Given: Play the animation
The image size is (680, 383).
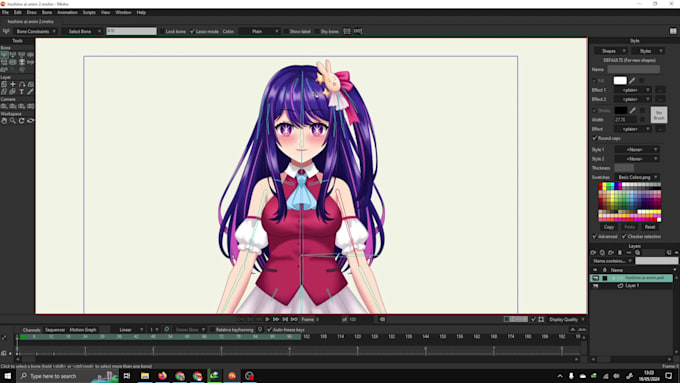Looking at the screenshot, I should [x=267, y=319].
